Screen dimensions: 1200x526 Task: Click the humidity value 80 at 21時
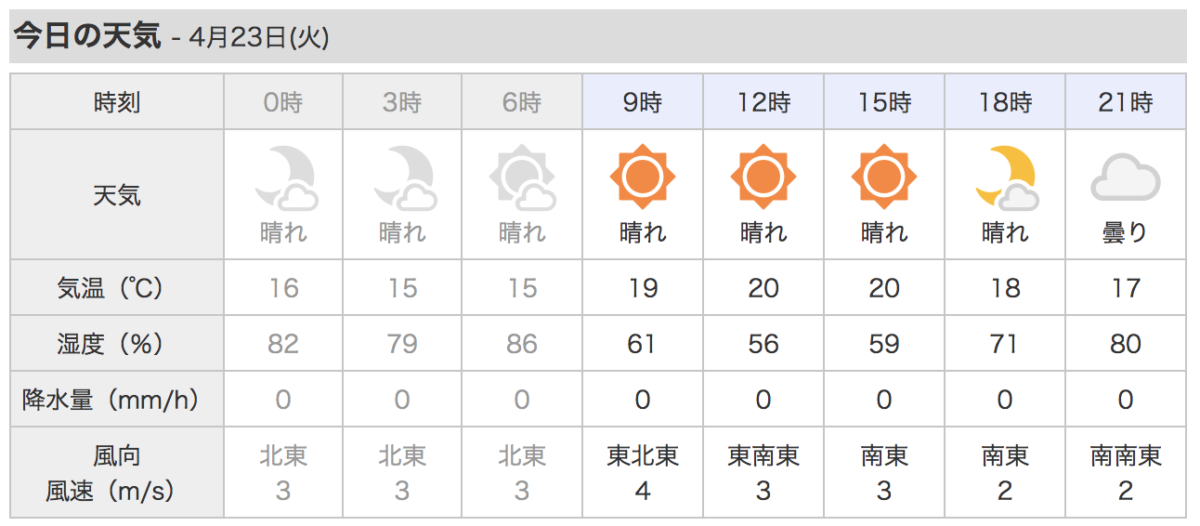1126,345
